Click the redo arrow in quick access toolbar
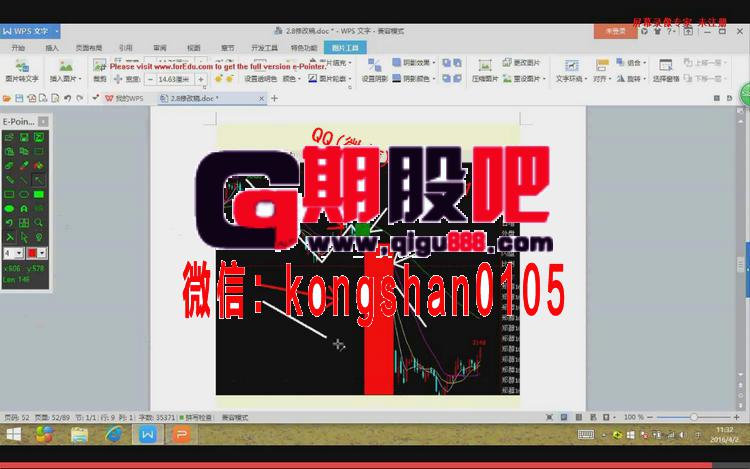 coord(80,98)
